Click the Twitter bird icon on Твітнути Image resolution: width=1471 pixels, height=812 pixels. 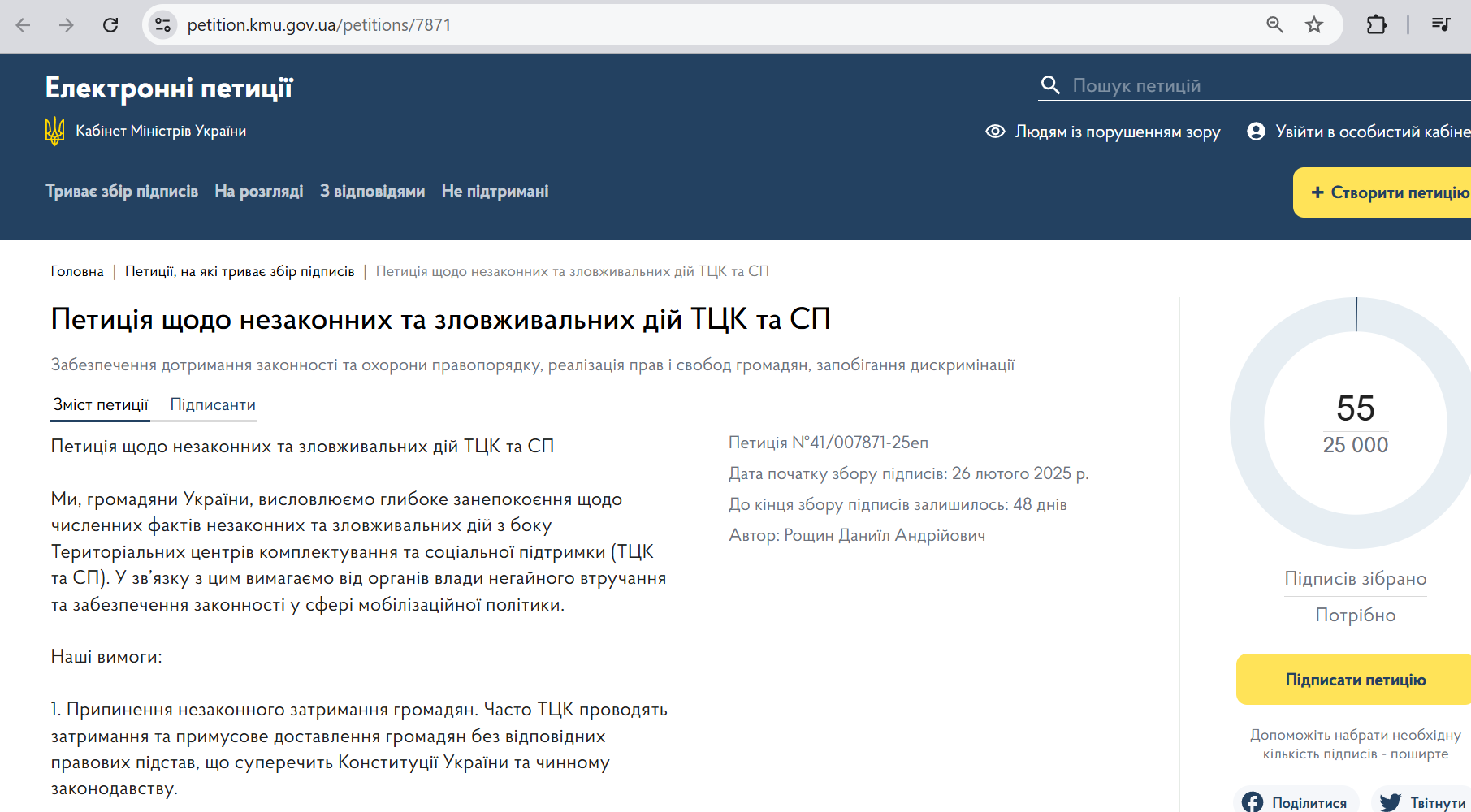pyautogui.click(x=1391, y=802)
